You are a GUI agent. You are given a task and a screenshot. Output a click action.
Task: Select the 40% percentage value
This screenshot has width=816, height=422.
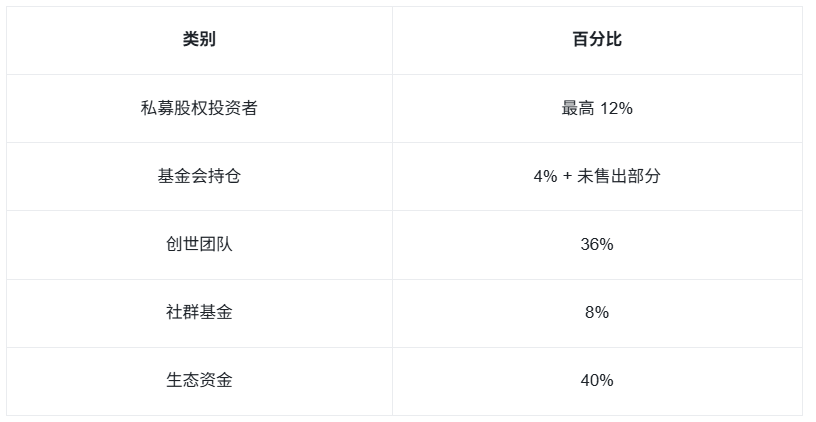click(x=597, y=380)
